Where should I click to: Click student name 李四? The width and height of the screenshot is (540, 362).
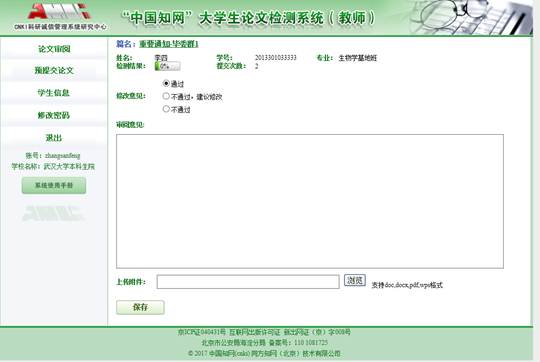[160, 58]
